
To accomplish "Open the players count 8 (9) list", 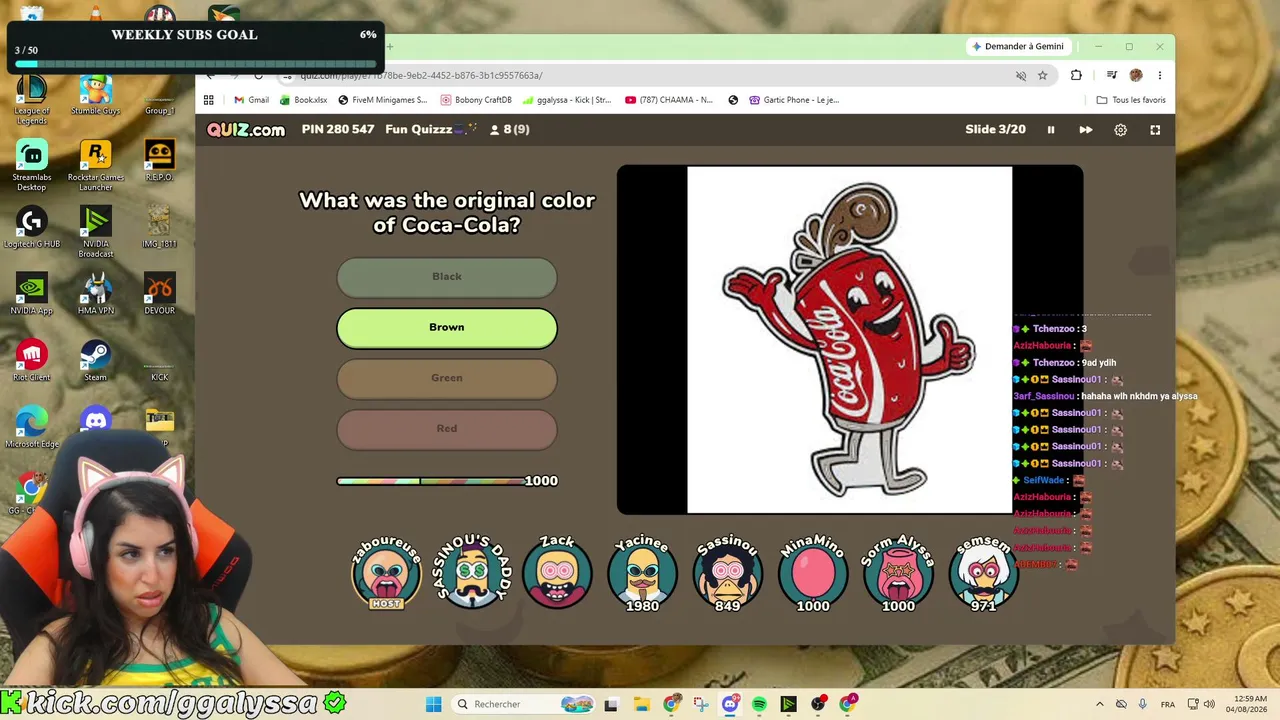I will (509, 130).
